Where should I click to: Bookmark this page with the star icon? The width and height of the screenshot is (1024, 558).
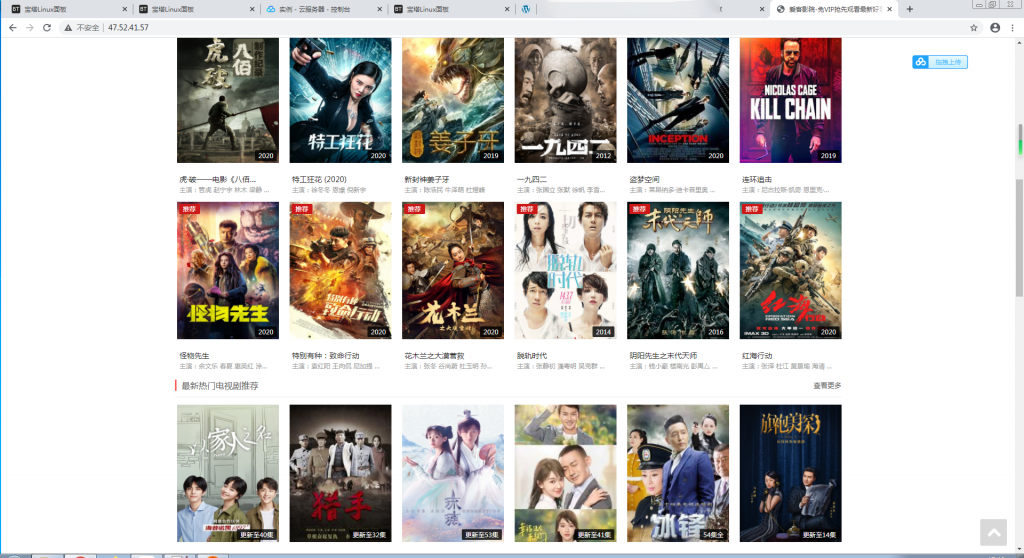click(973, 27)
